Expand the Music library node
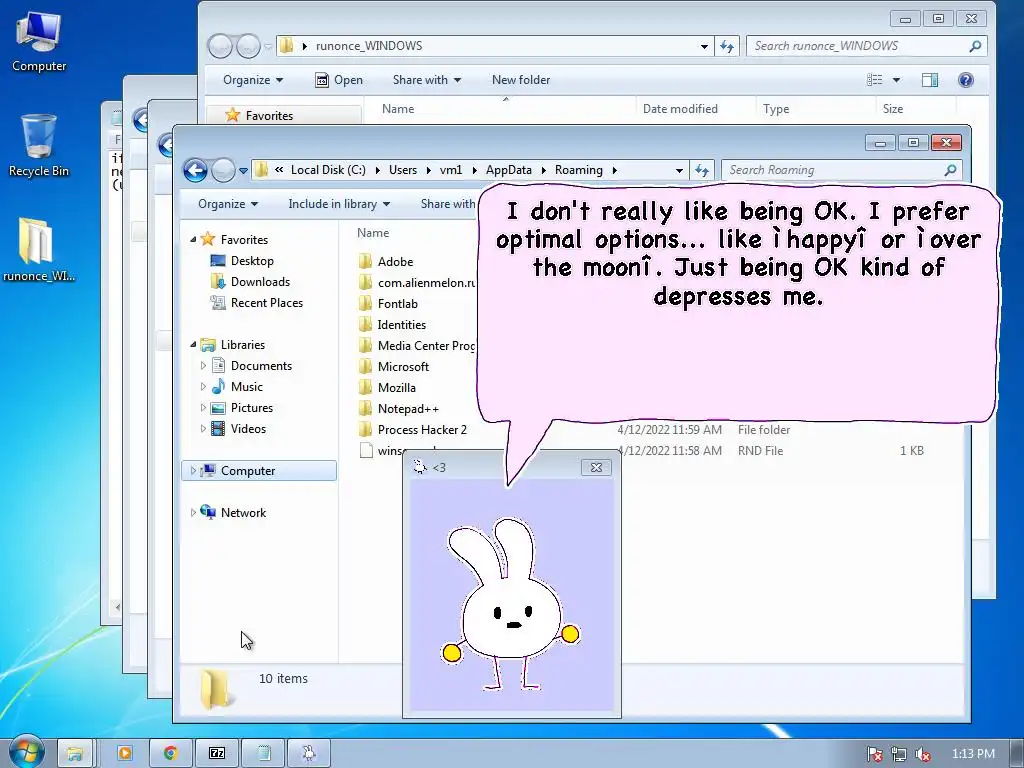1024x768 pixels. [x=203, y=387]
